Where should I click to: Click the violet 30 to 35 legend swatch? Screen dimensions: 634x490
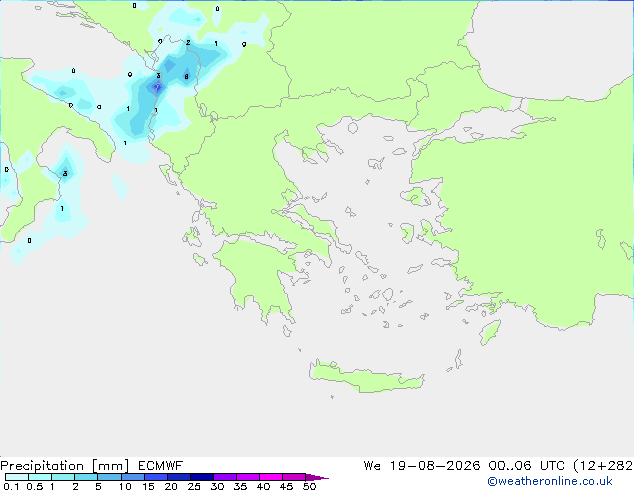225,477
